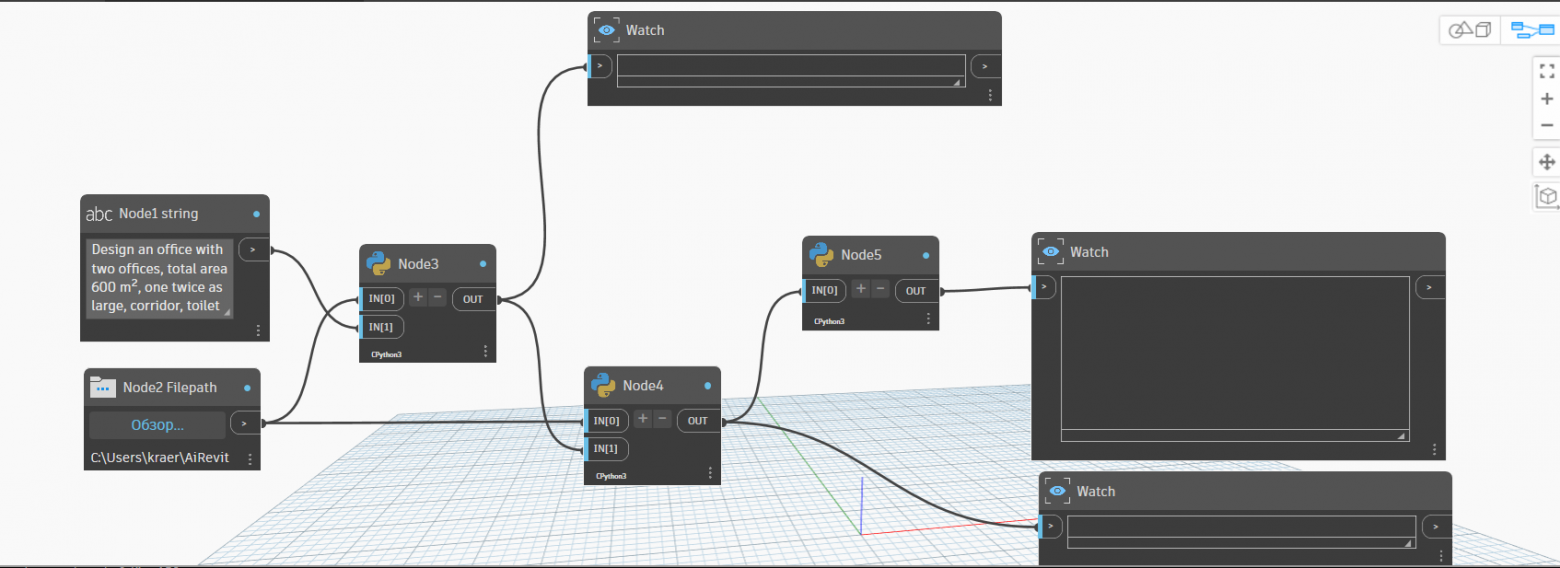Activate the Orbit tool with the cube icon

(1547, 197)
